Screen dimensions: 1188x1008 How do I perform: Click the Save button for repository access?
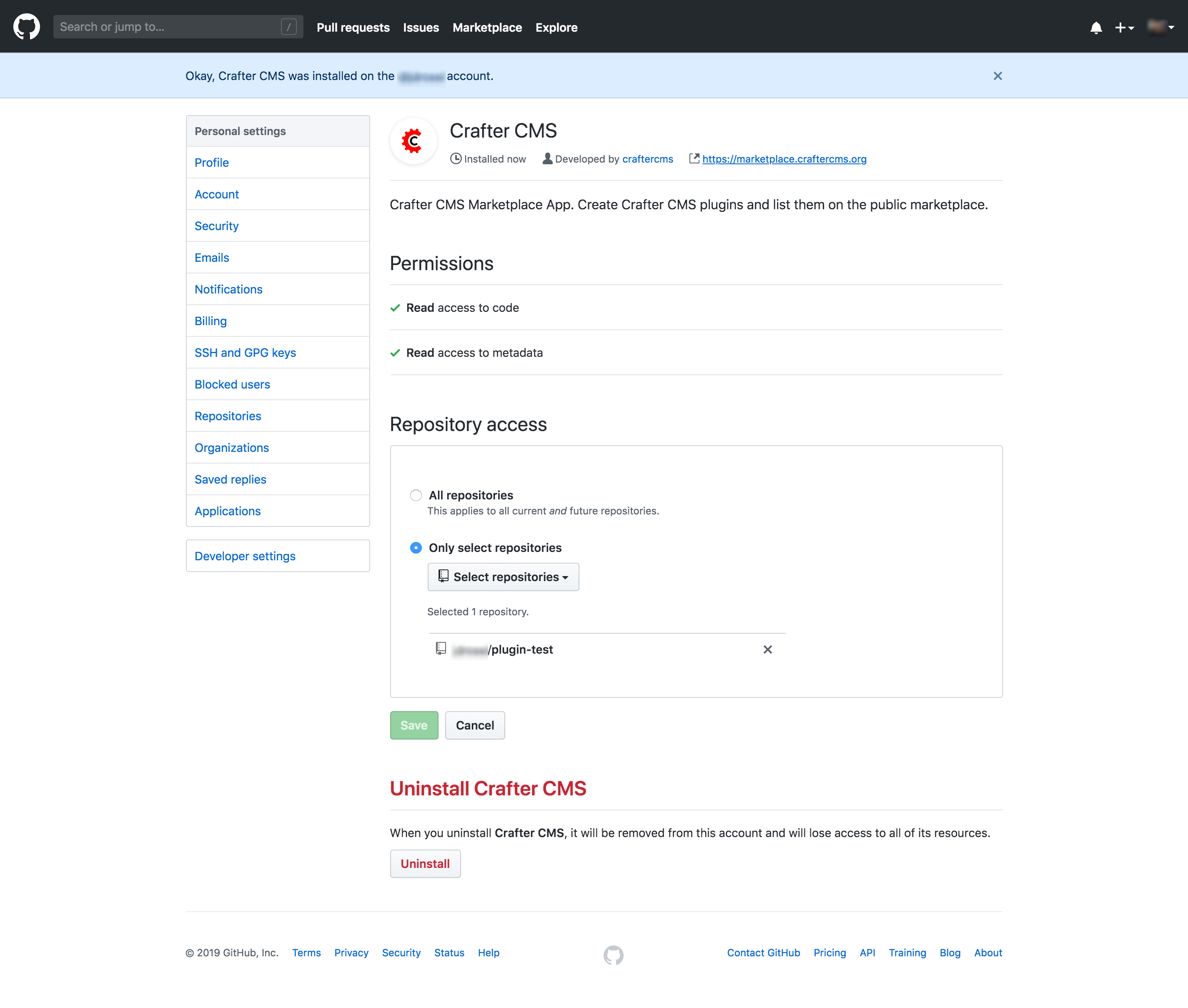[413, 724]
